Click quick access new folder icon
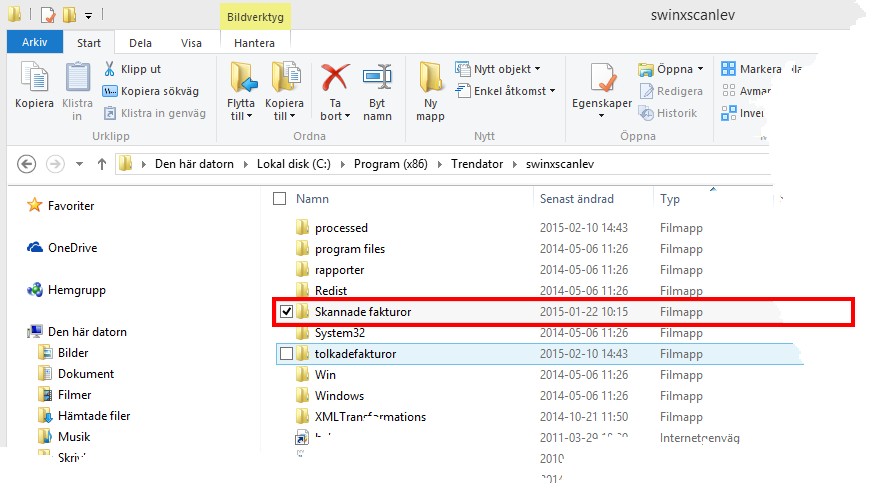The width and height of the screenshot is (874, 490). tap(70, 15)
